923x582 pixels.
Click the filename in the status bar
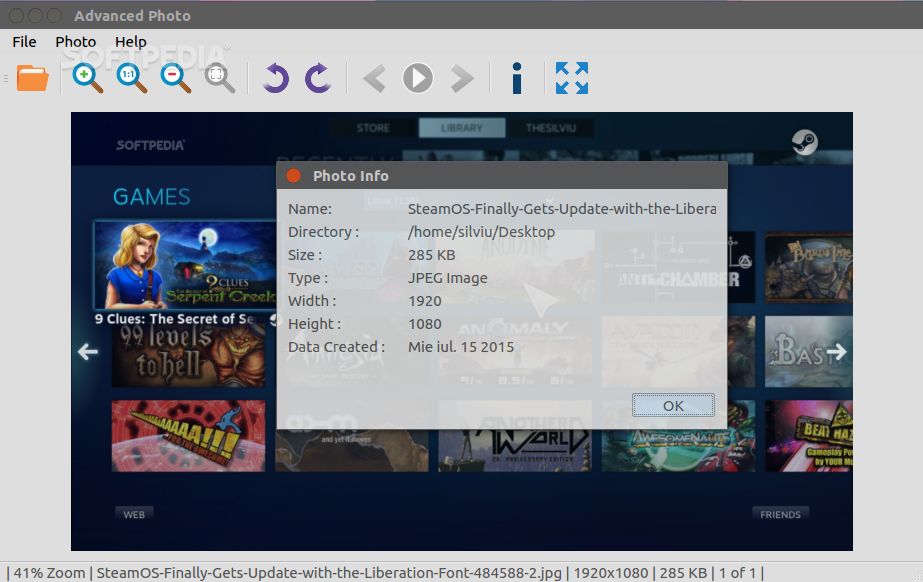(329, 573)
